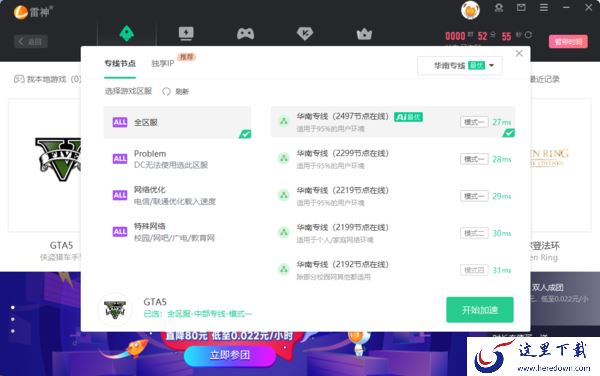
Task: Open the monitor lightning icon tab
Action: click(x=186, y=34)
